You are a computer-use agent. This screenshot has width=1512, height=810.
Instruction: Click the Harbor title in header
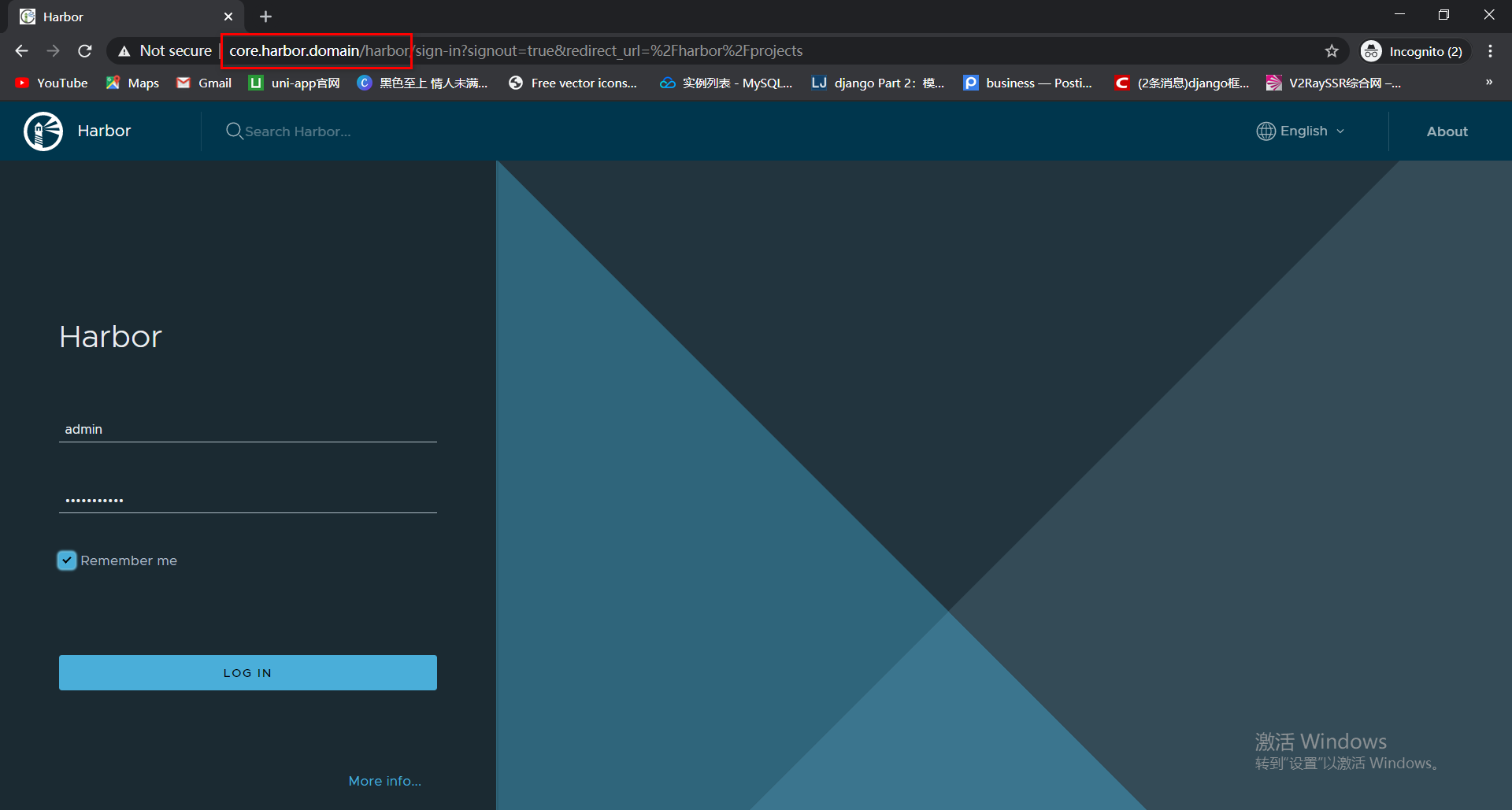pyautogui.click(x=104, y=131)
